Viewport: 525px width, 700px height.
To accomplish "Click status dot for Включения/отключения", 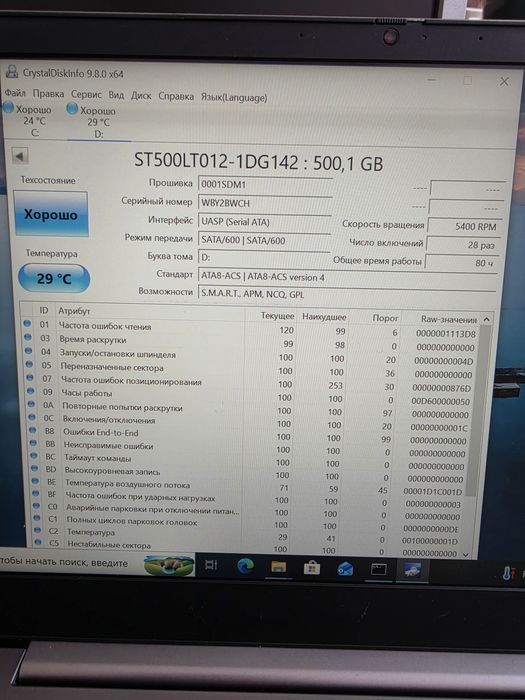I will [x=32, y=417].
